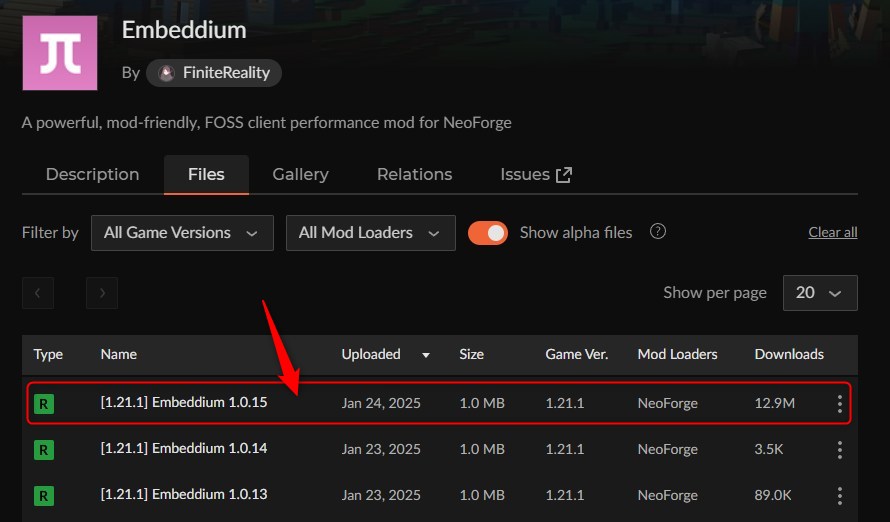Go to the previous page of files

pyautogui.click(x=38, y=293)
